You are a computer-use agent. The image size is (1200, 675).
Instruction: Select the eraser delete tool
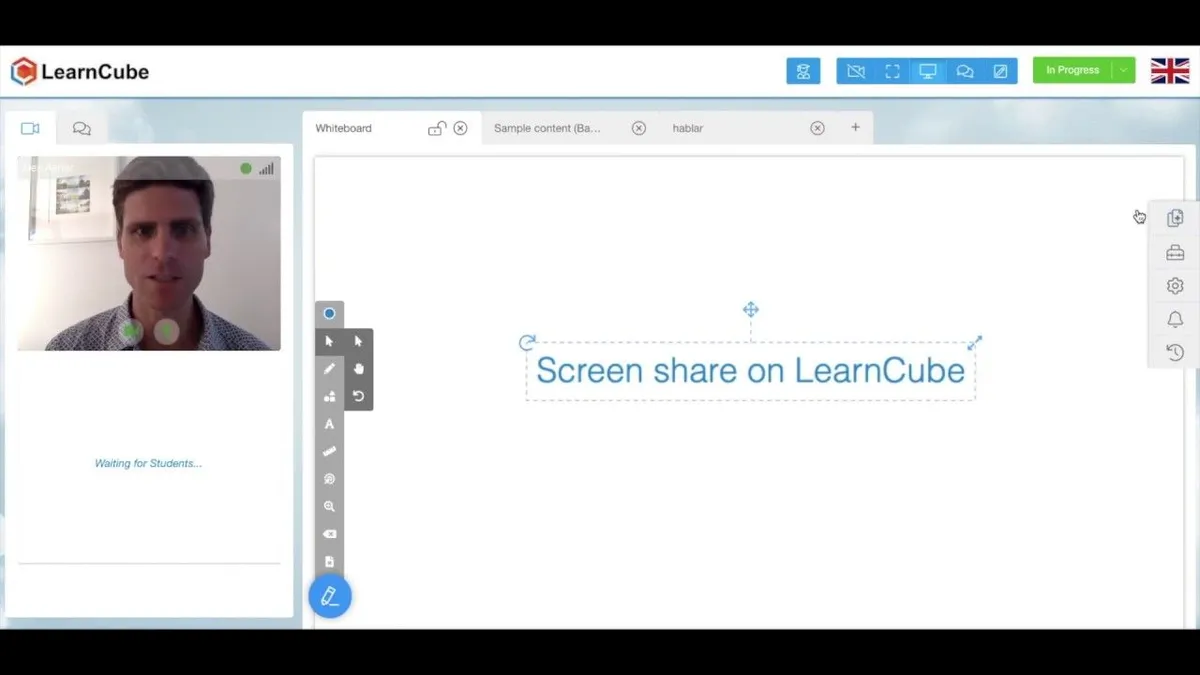click(329, 534)
